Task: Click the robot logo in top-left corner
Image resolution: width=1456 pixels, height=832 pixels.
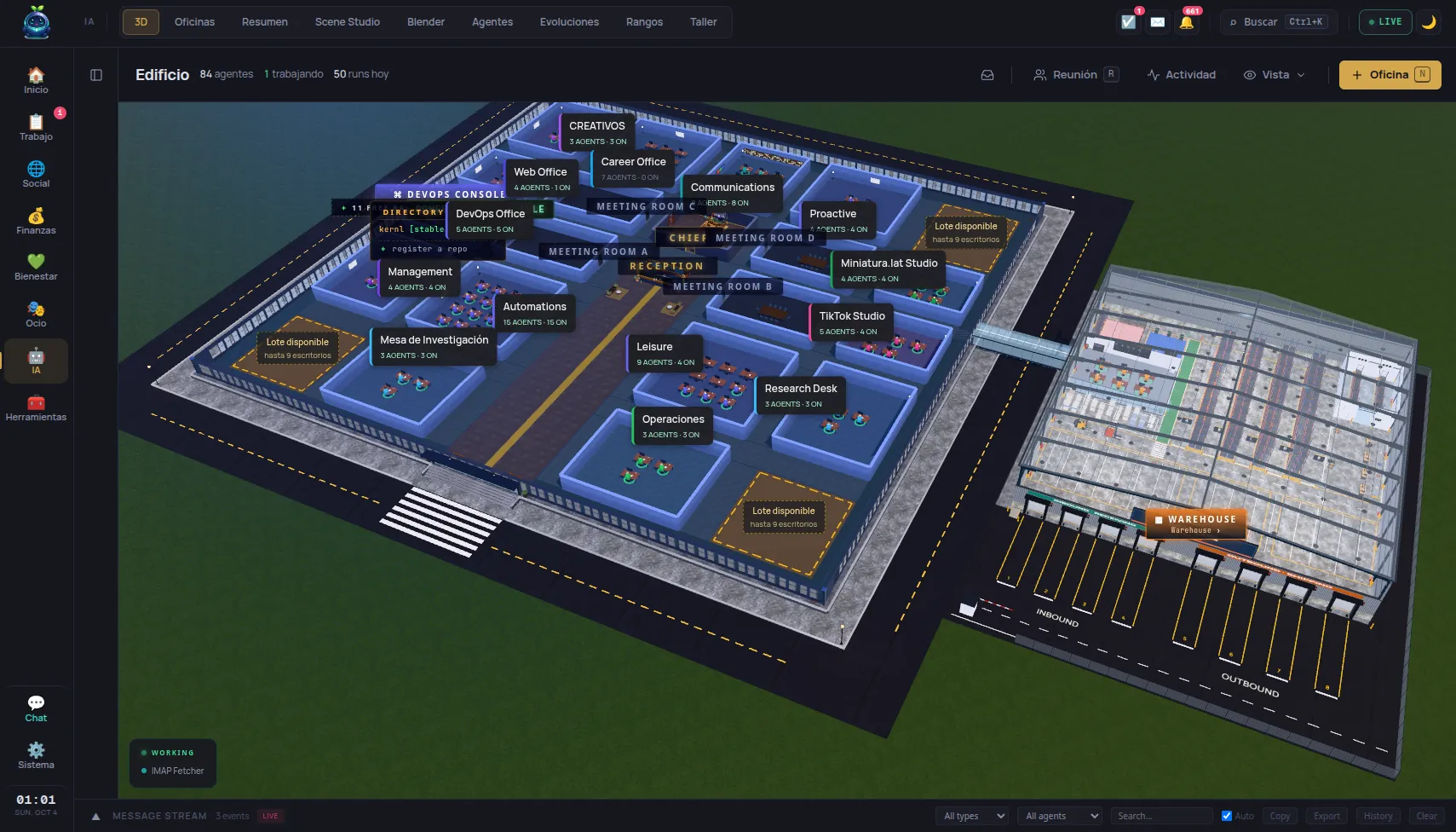Action: (x=36, y=22)
